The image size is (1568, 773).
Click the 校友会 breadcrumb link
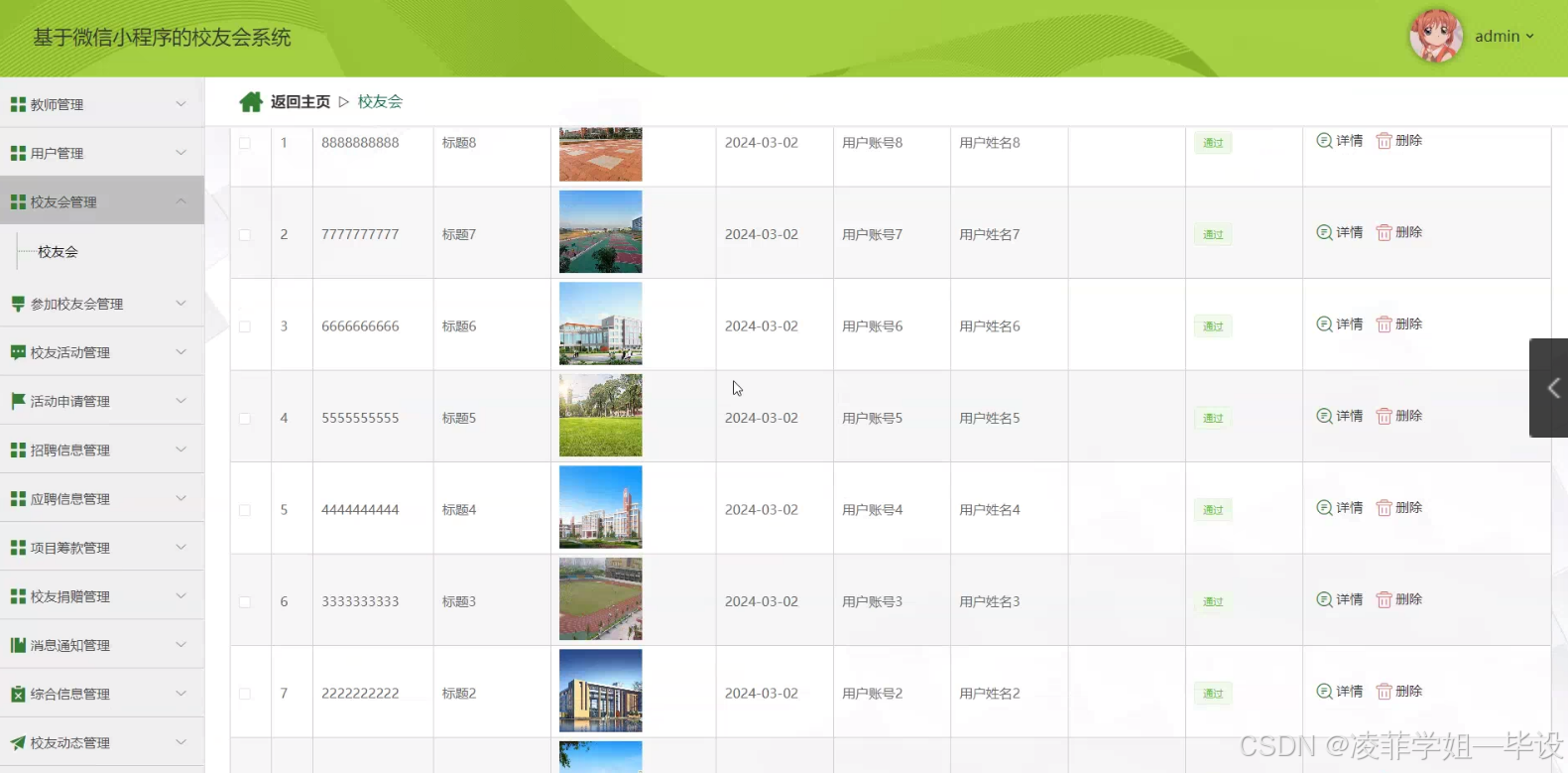click(x=380, y=102)
